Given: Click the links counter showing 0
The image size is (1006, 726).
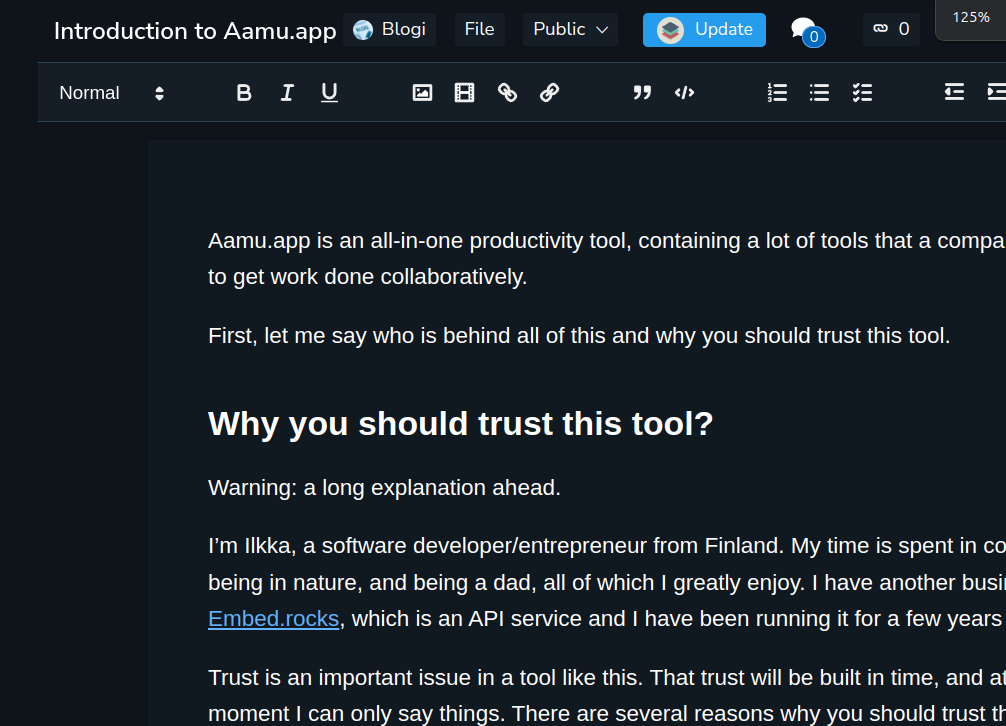Looking at the screenshot, I should pyautogui.click(x=891, y=30).
